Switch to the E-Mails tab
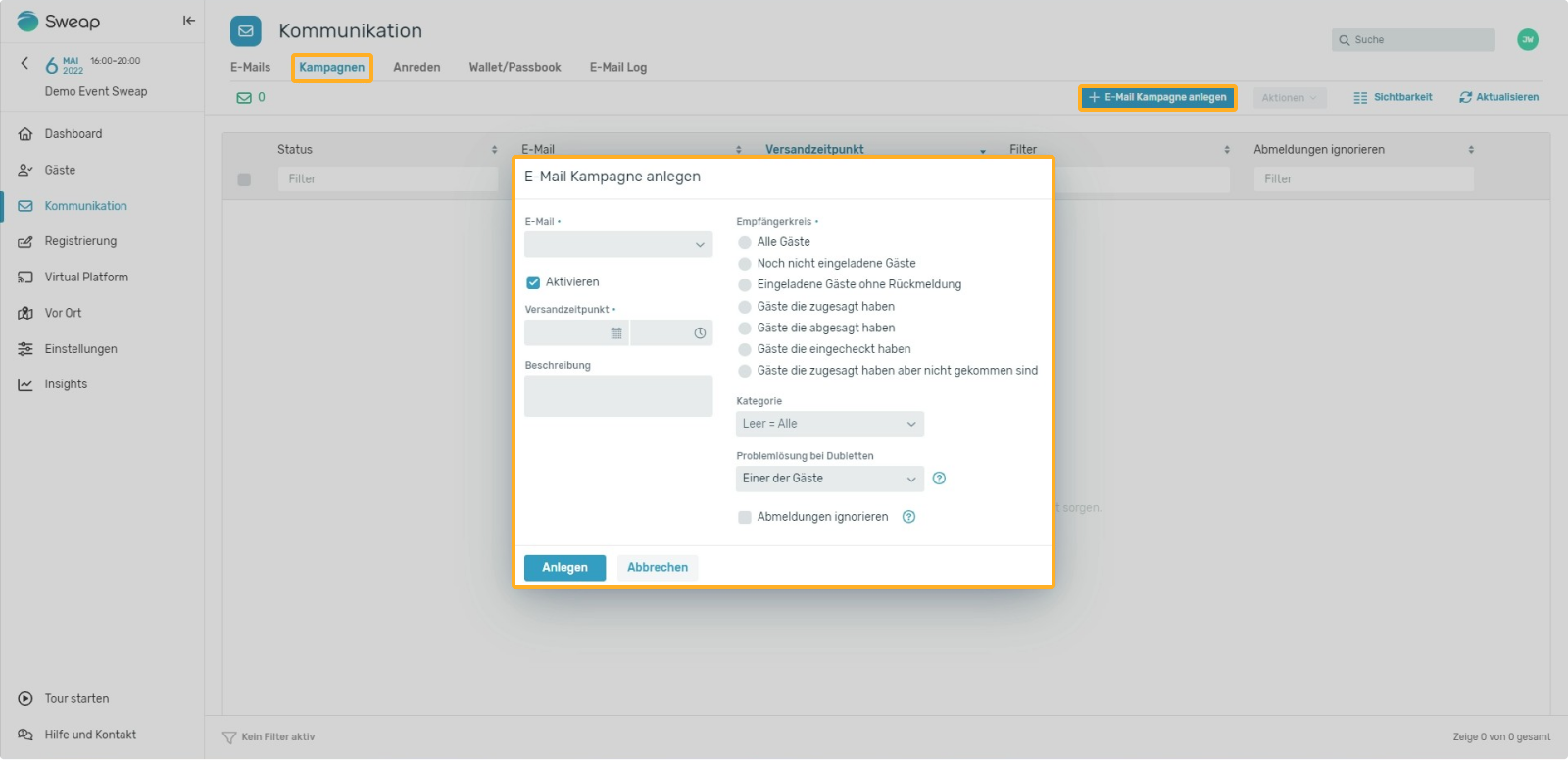The width and height of the screenshot is (1568, 760). 250,68
